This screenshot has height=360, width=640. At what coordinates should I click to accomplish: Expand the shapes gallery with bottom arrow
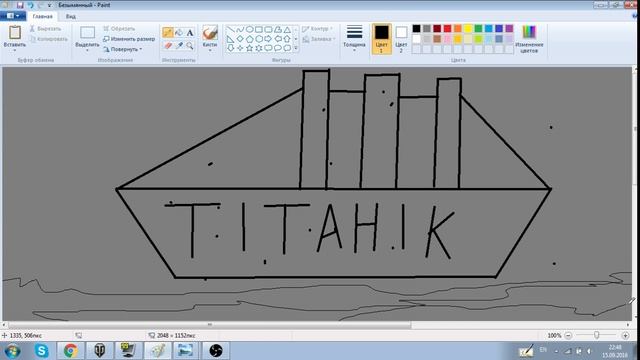296,48
